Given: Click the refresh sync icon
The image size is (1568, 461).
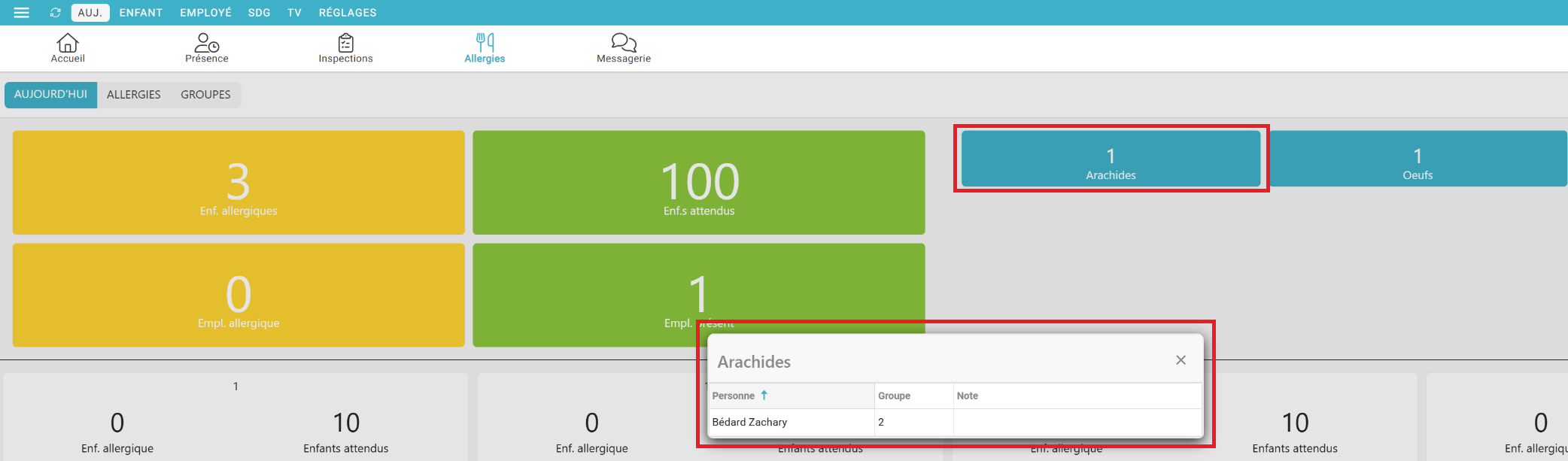Looking at the screenshot, I should tap(55, 13).
